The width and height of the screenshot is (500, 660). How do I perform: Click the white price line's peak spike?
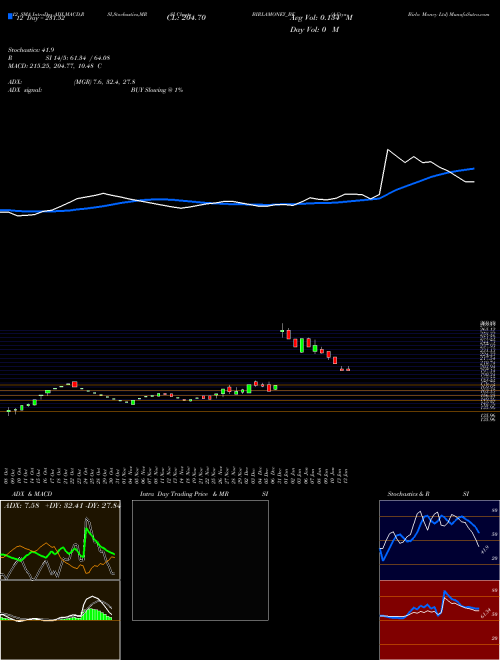tap(388, 150)
